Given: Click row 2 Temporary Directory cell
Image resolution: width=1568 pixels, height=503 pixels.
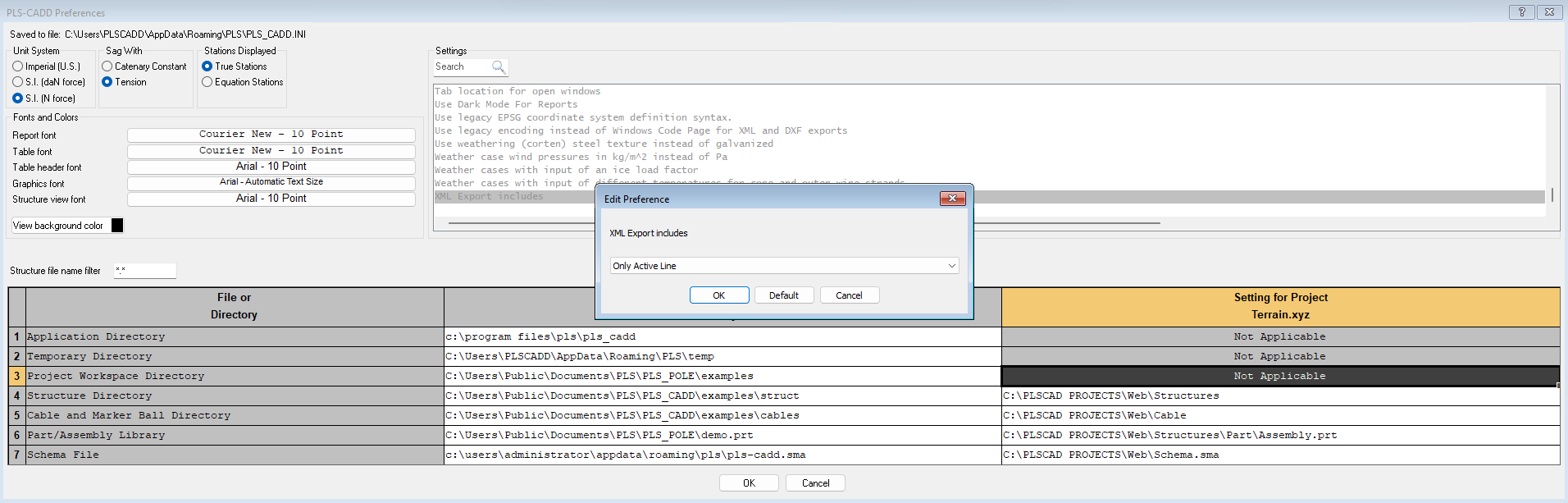Looking at the screenshot, I should [x=235, y=356].
